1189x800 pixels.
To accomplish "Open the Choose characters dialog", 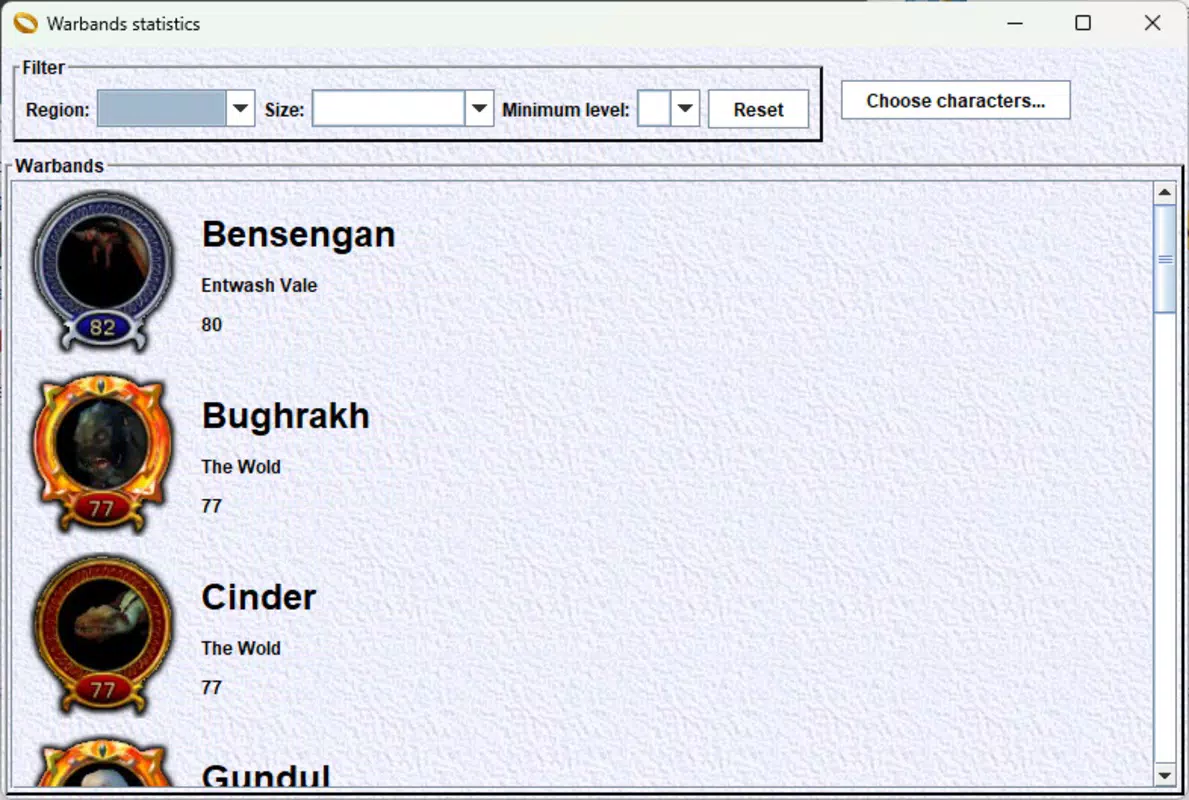I will click(955, 100).
